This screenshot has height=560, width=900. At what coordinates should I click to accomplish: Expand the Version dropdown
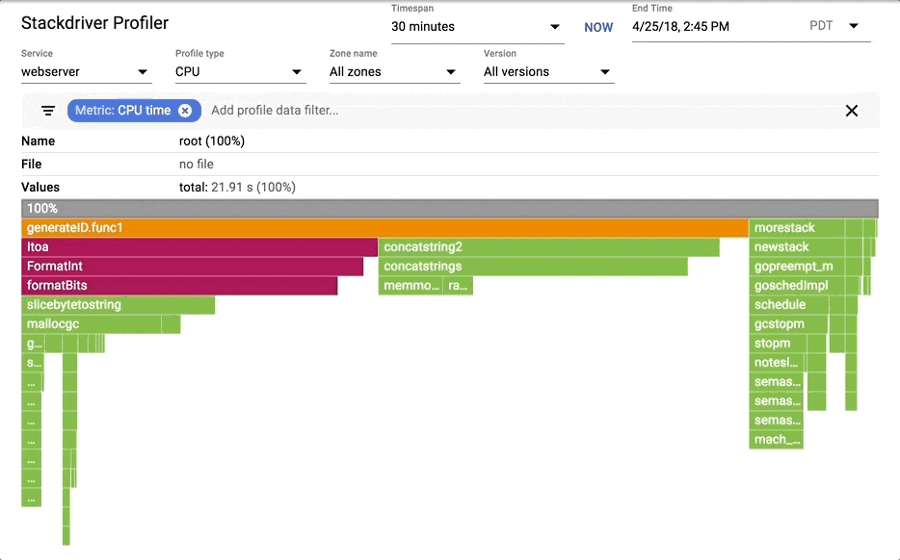tap(547, 72)
